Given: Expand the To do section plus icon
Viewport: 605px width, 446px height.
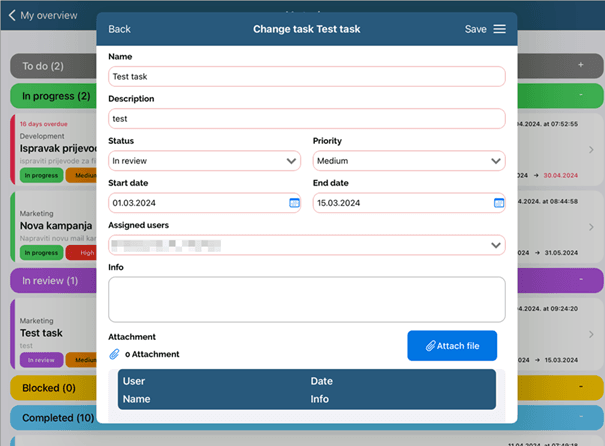Looking at the screenshot, I should (581, 66).
